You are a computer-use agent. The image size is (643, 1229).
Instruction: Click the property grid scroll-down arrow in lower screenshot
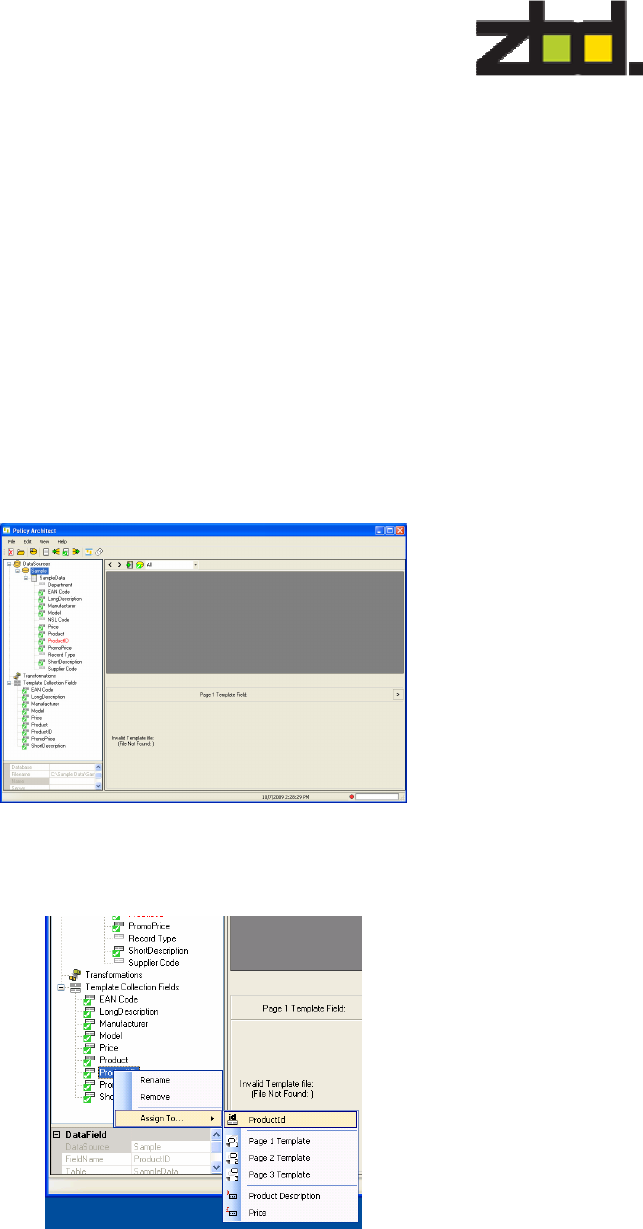coord(215,1167)
